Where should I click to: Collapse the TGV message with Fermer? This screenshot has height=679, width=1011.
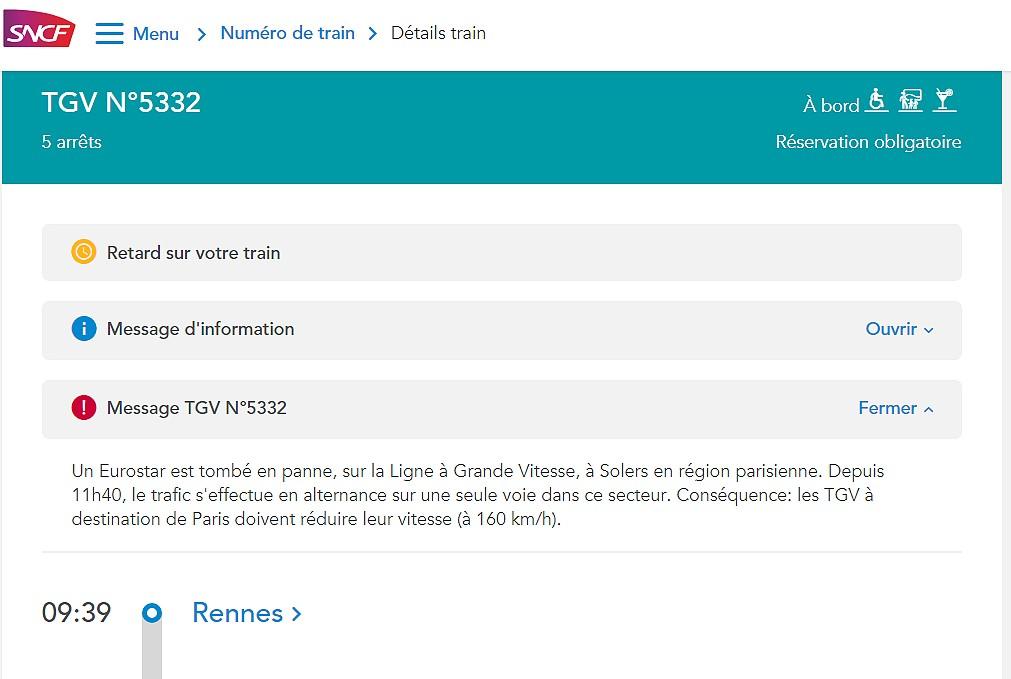point(895,408)
